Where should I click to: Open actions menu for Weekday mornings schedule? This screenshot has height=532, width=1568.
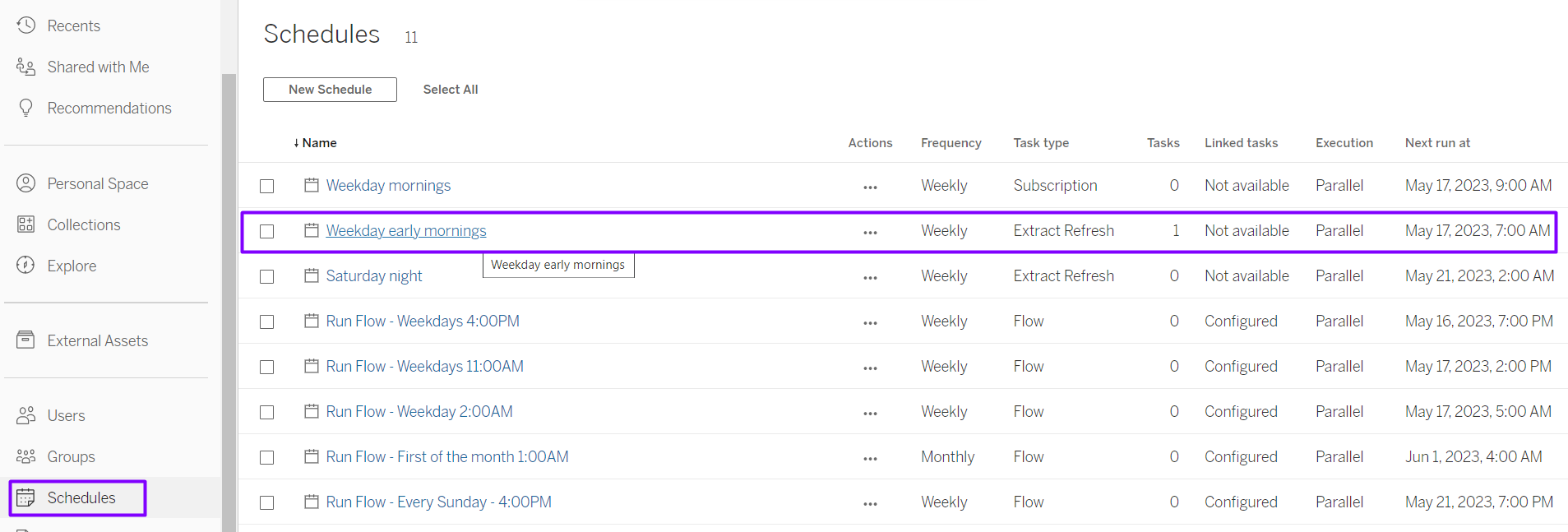click(x=870, y=187)
